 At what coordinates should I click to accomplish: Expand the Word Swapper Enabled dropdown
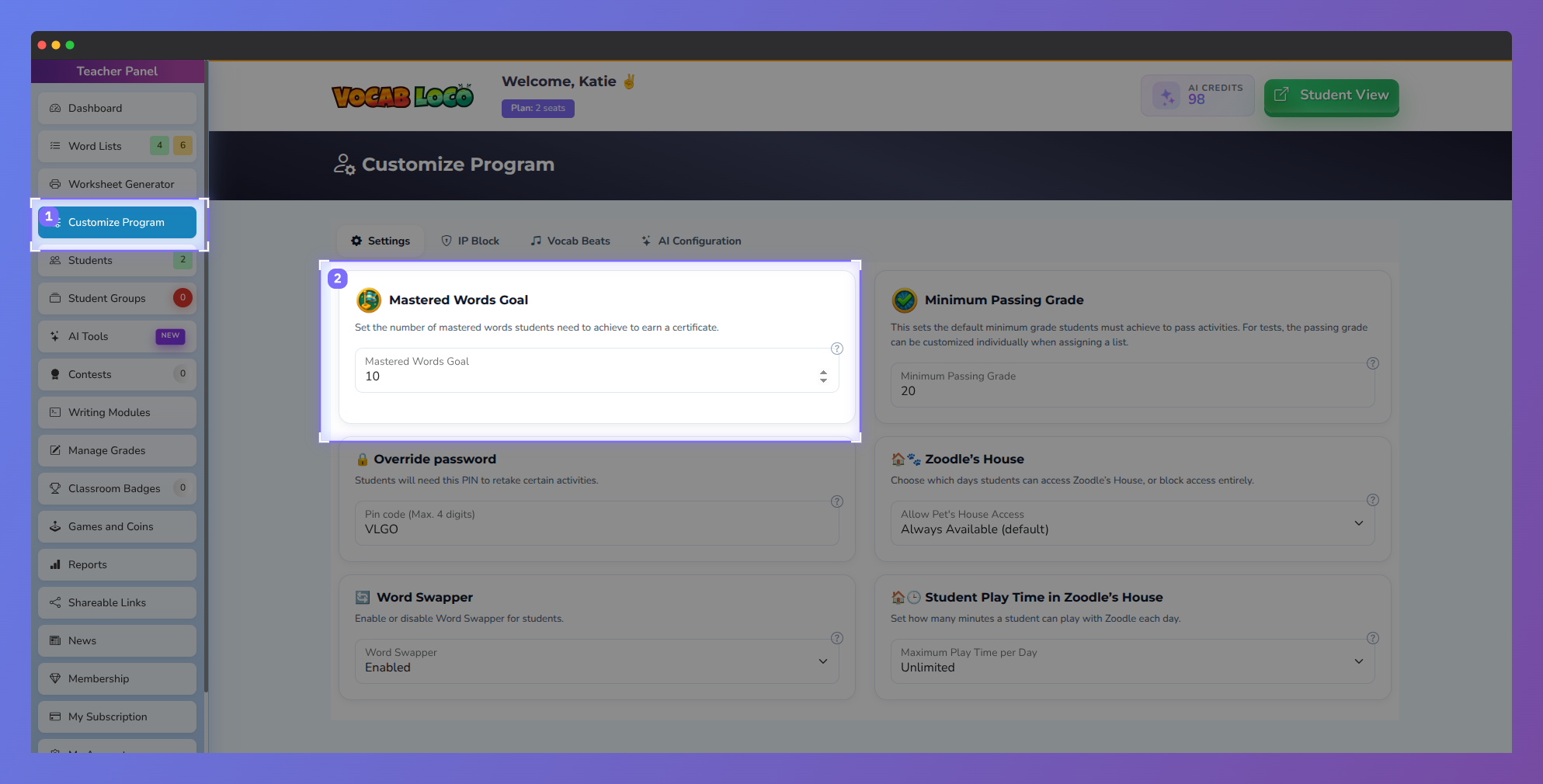(596, 661)
